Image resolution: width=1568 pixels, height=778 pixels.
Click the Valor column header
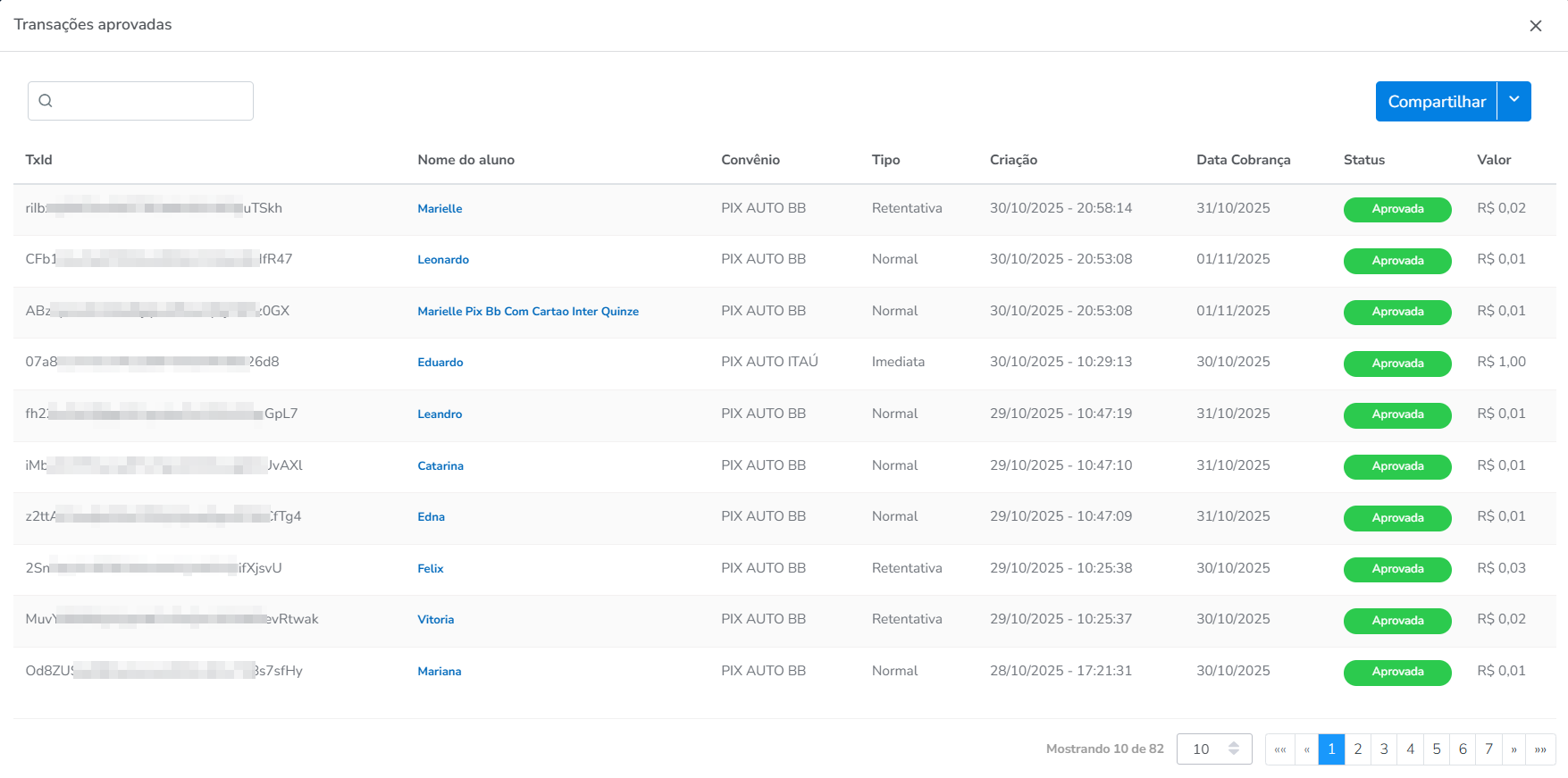(1493, 160)
